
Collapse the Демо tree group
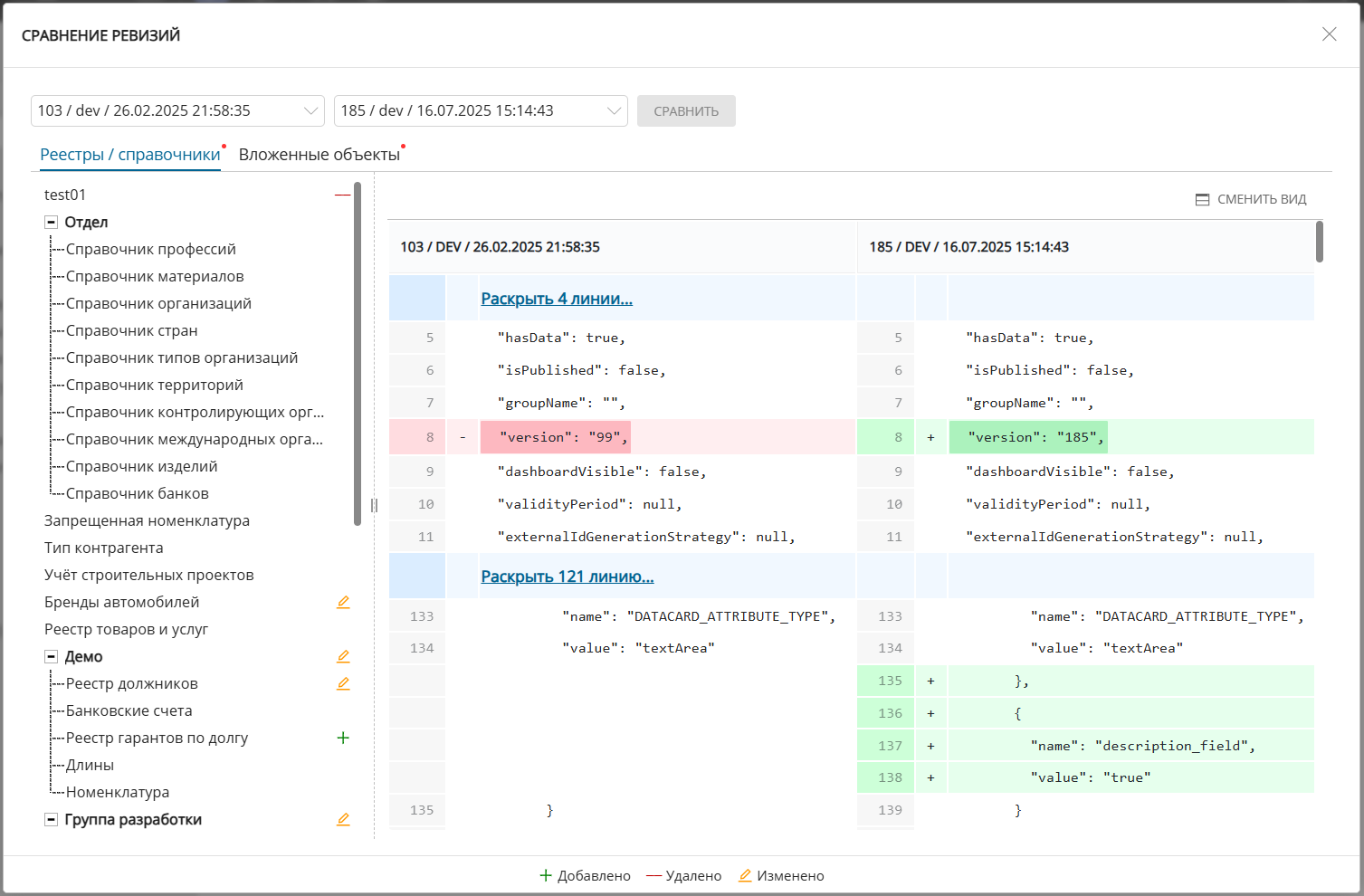click(52, 657)
